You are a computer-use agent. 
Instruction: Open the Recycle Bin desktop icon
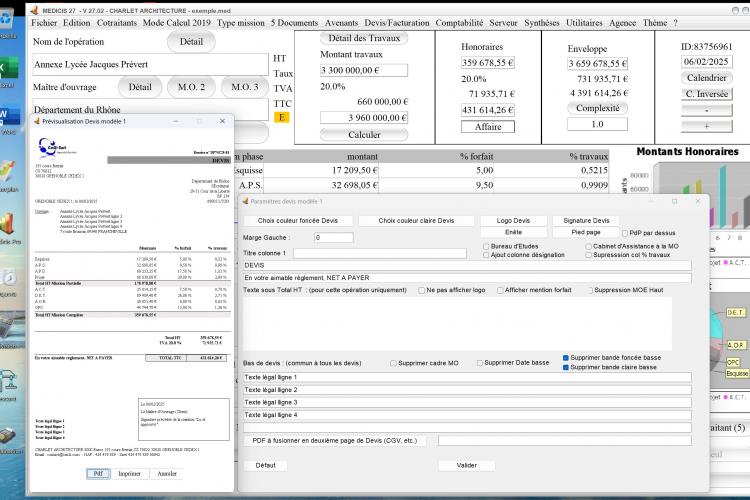[x=6, y=19]
